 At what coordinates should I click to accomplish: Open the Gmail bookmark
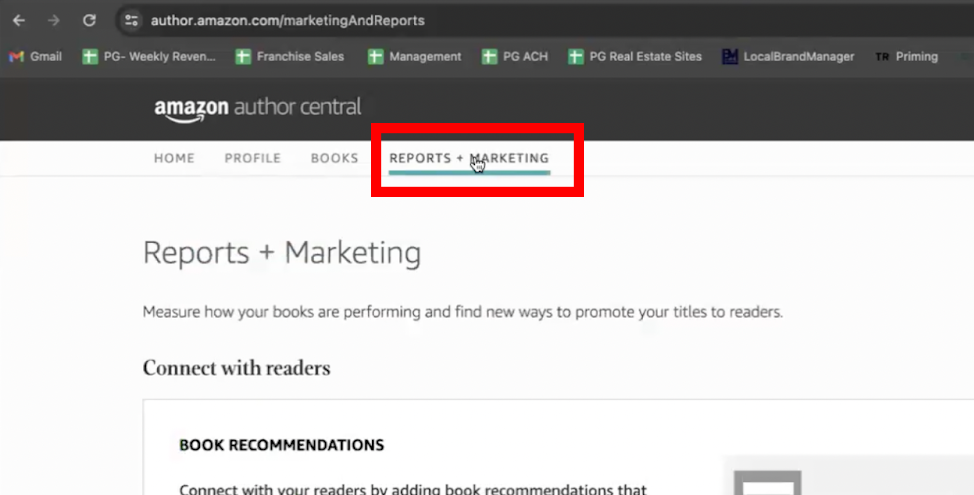35,57
